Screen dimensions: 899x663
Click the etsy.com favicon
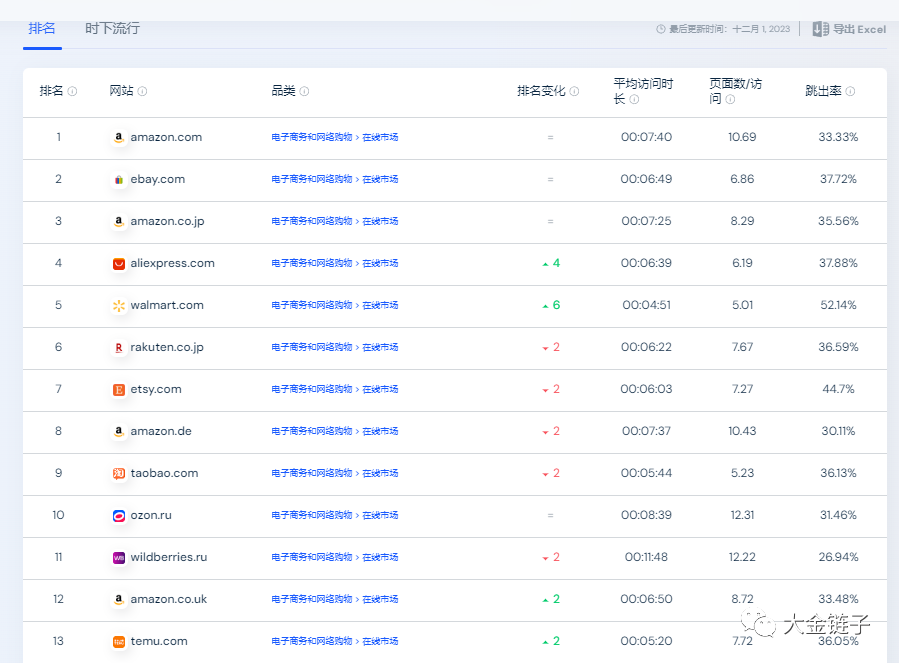pos(119,390)
